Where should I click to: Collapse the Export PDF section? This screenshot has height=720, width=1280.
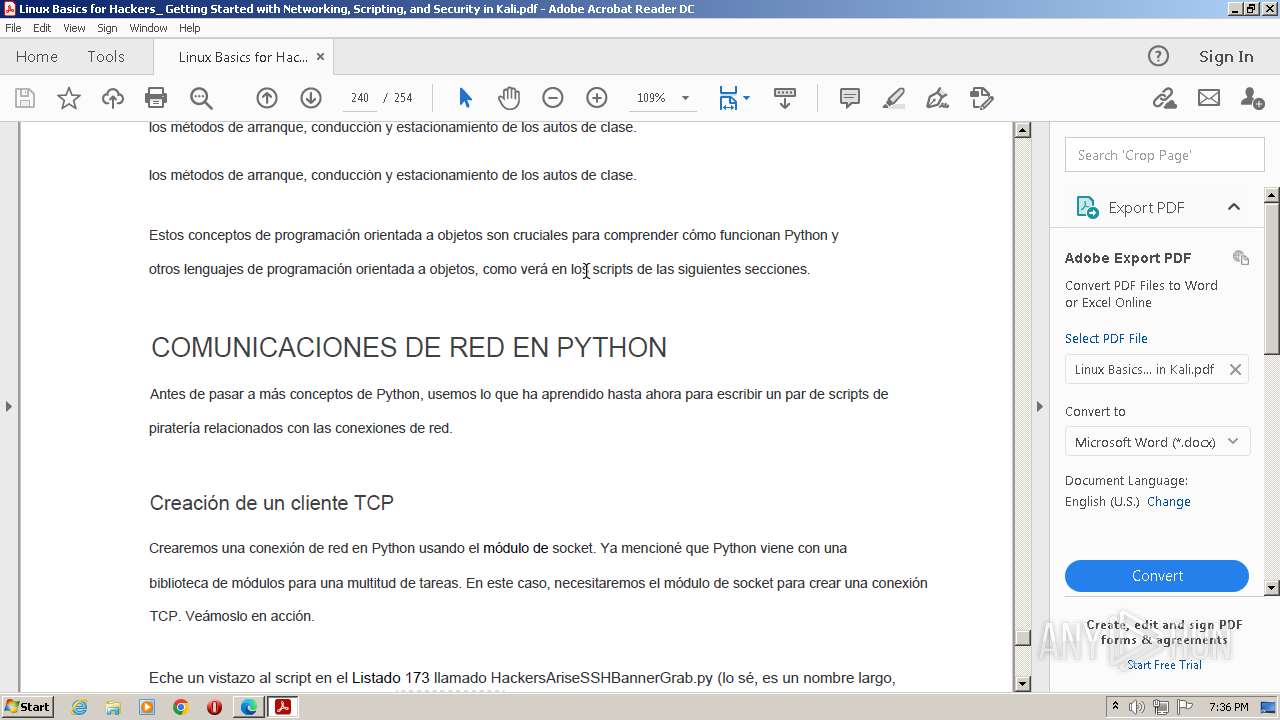[x=1234, y=207]
